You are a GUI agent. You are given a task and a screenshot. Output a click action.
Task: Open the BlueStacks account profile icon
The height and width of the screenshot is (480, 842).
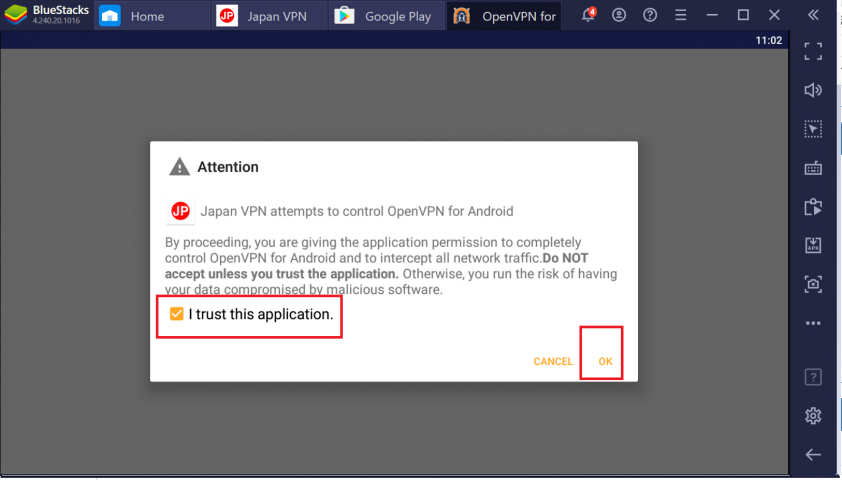[619, 15]
